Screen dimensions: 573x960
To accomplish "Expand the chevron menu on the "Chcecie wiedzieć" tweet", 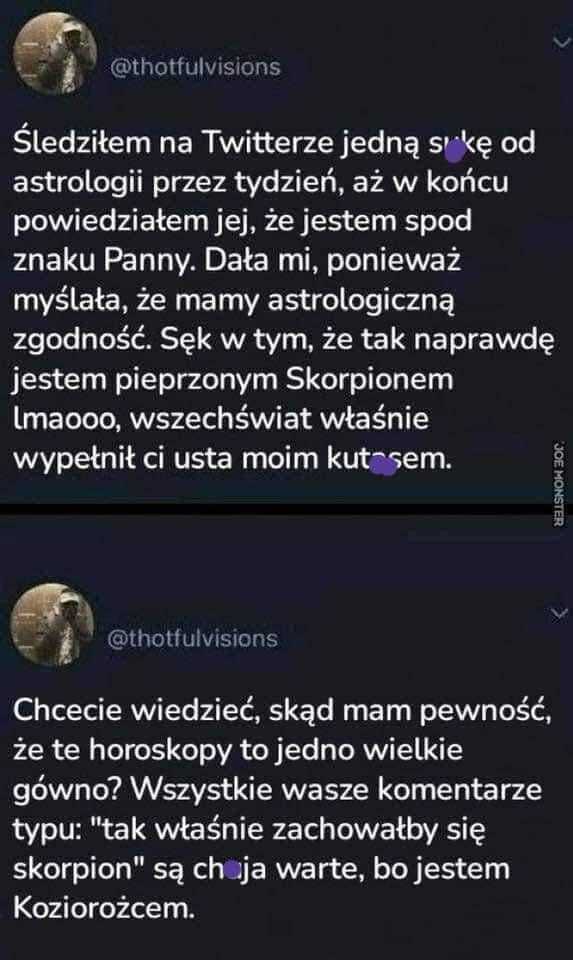I will point(560,613).
